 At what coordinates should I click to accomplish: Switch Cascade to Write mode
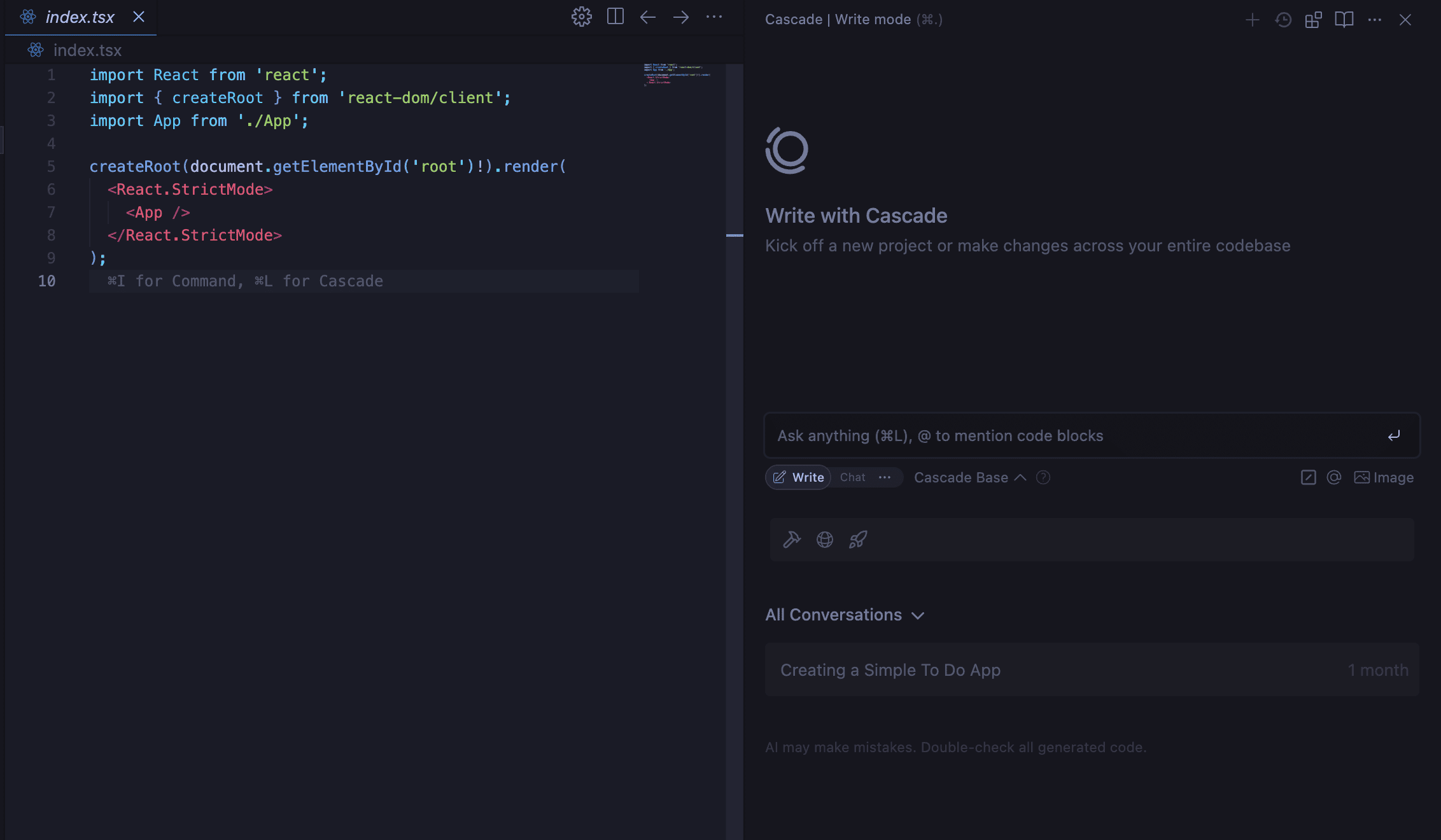coord(799,477)
